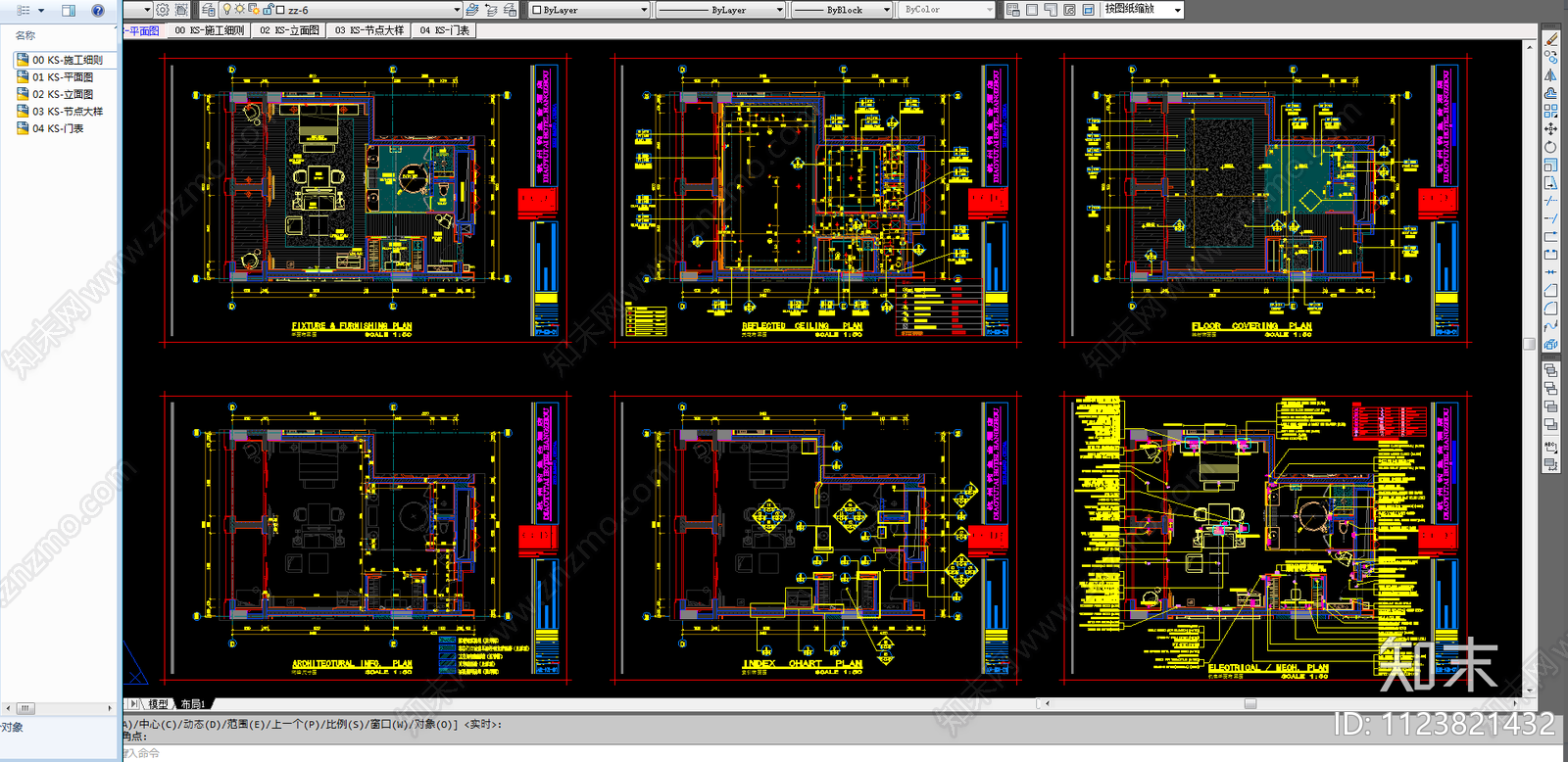
Task: Select the Rotate tool
Action: (x=1550, y=147)
